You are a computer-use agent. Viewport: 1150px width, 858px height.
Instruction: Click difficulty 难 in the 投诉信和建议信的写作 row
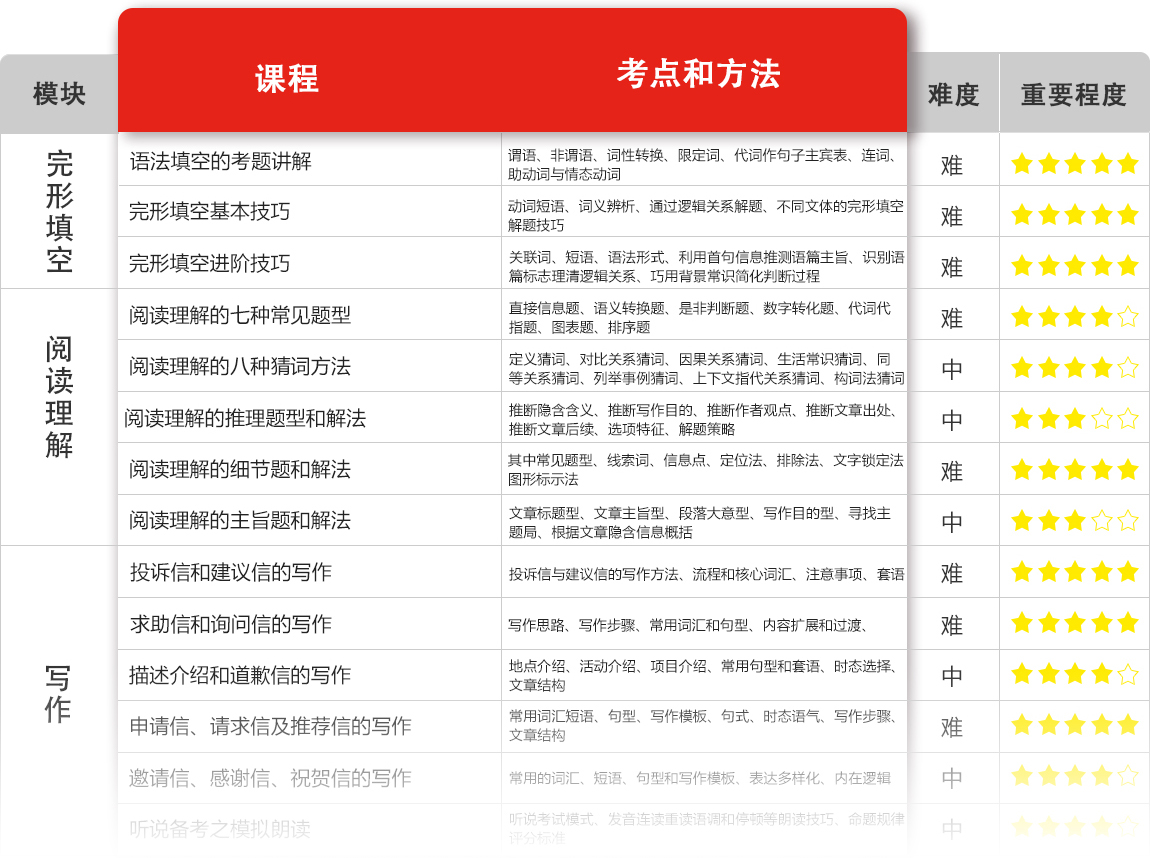coord(952,573)
